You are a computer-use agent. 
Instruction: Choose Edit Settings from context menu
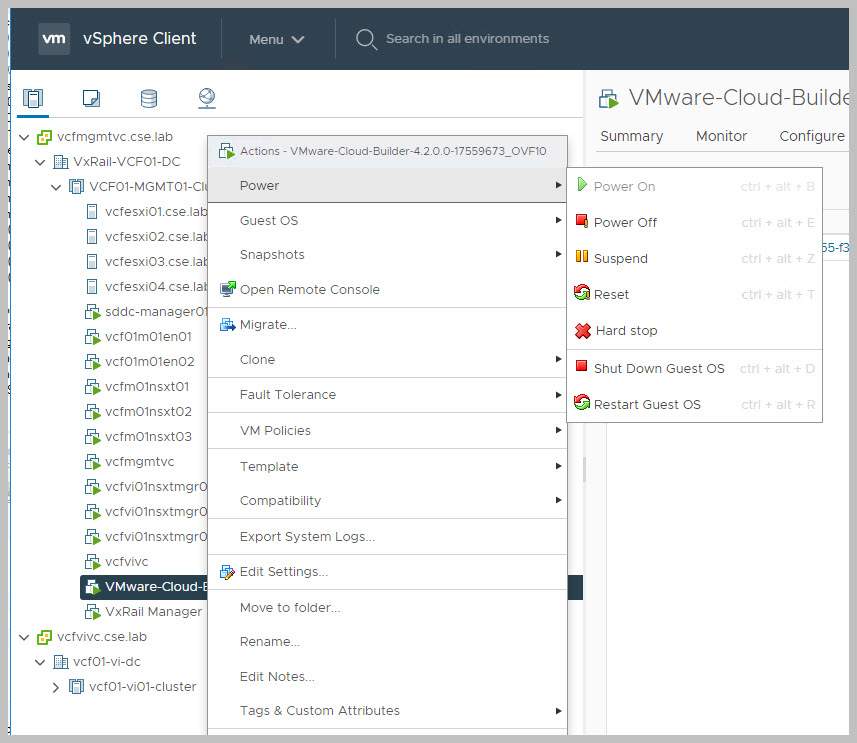283,572
